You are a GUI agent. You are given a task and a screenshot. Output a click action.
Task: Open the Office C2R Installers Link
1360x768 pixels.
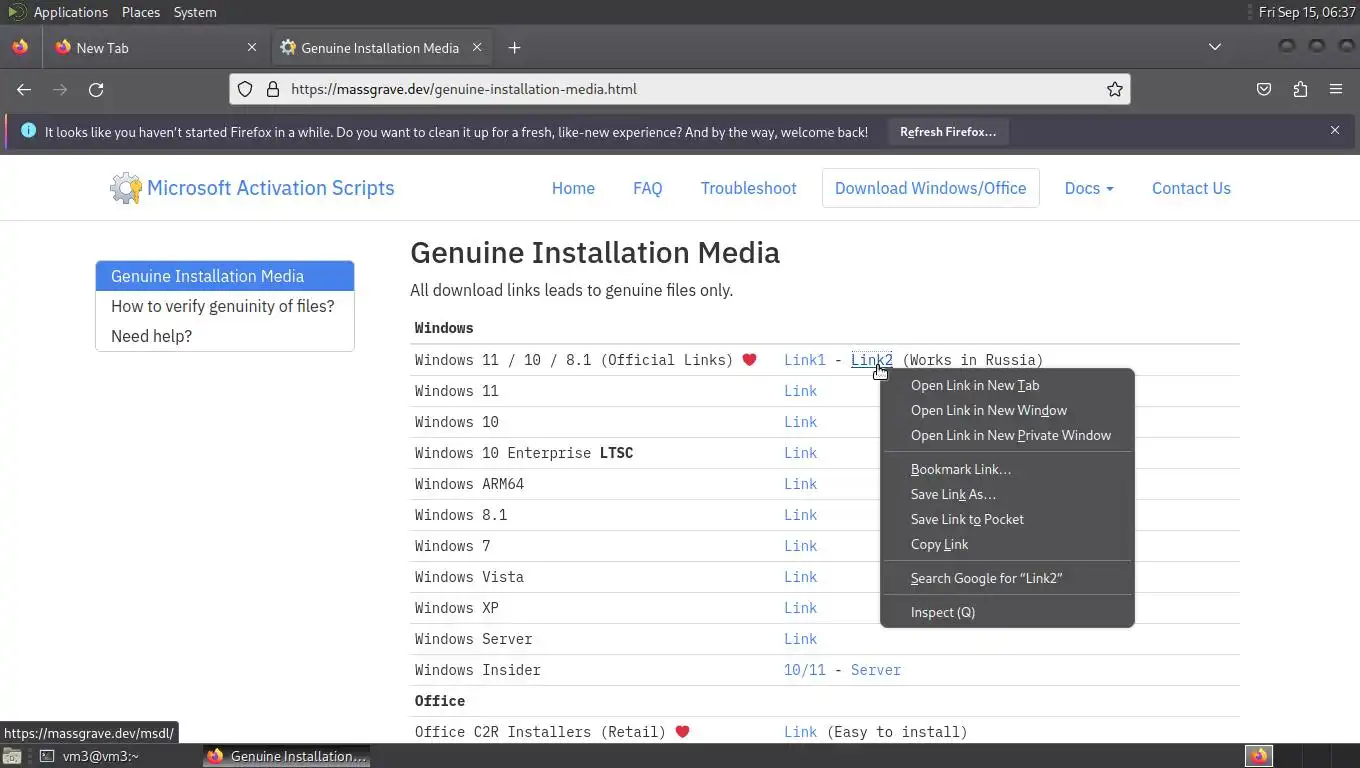click(x=800, y=732)
